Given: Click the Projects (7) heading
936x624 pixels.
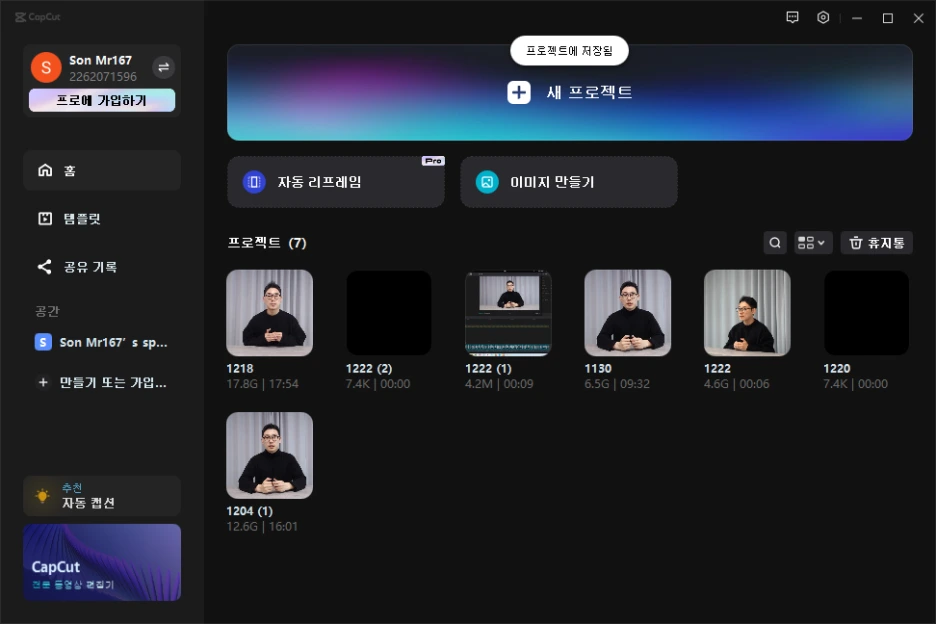Looking at the screenshot, I should coord(267,242).
